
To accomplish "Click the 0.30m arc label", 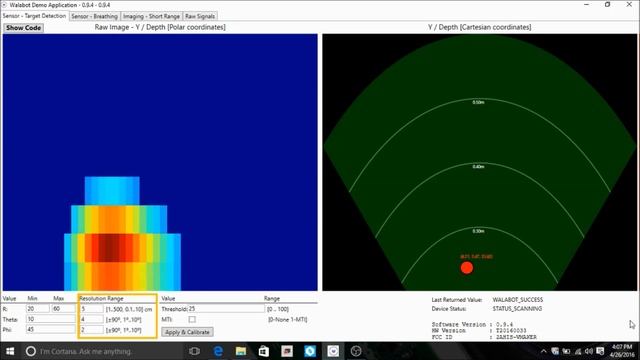I will pyautogui.click(x=478, y=231).
